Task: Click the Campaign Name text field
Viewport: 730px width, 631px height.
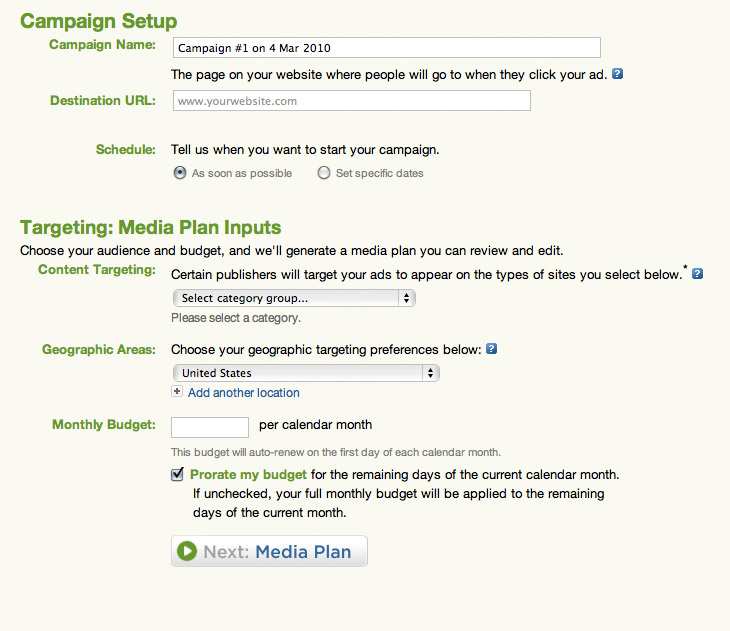Action: (386, 47)
